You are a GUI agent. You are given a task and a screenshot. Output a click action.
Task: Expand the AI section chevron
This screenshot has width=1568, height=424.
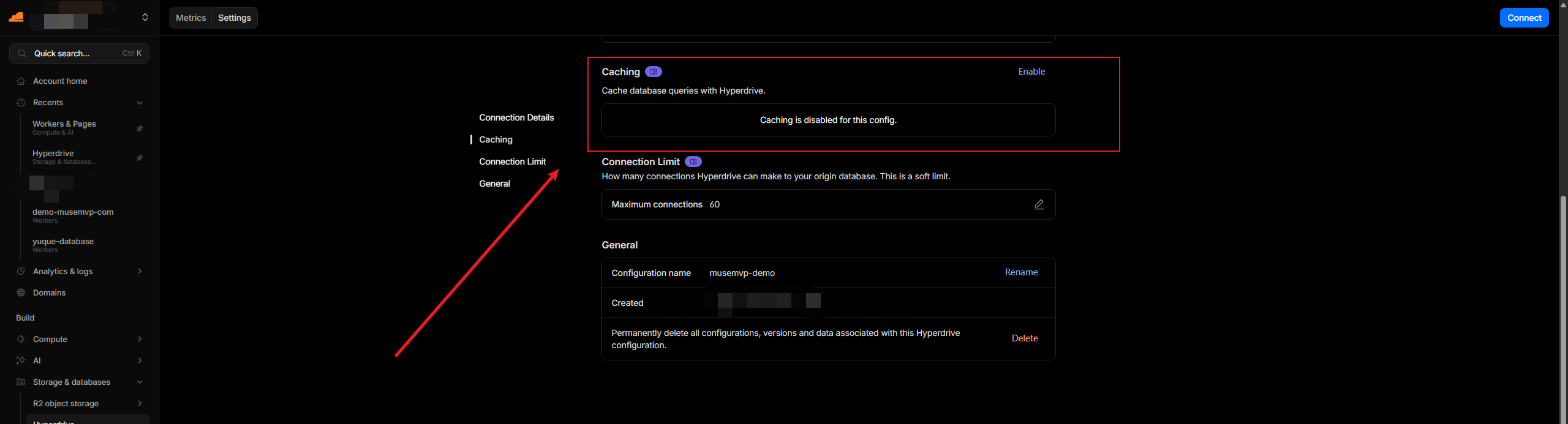pyautogui.click(x=140, y=360)
